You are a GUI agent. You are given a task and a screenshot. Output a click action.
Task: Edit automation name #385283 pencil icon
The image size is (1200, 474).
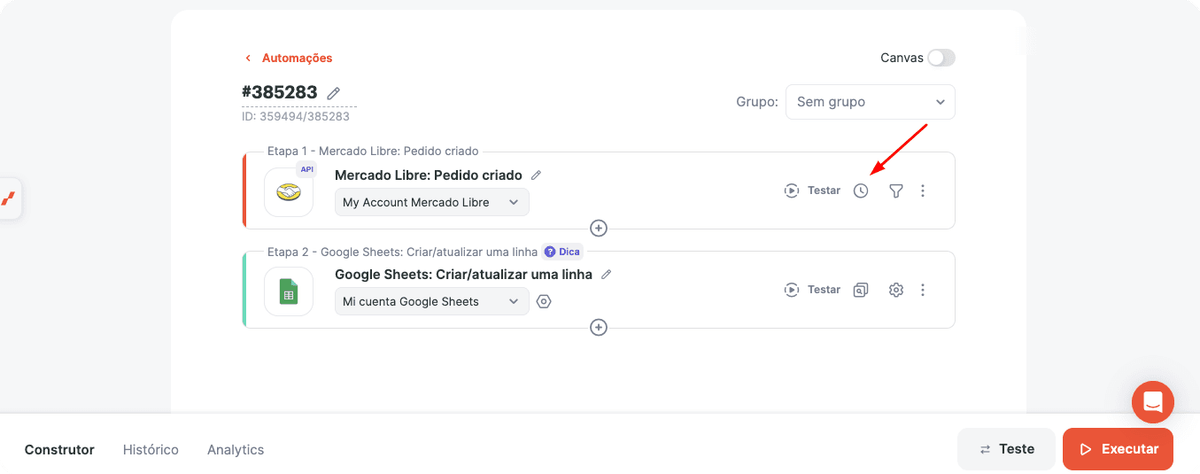coord(334,93)
